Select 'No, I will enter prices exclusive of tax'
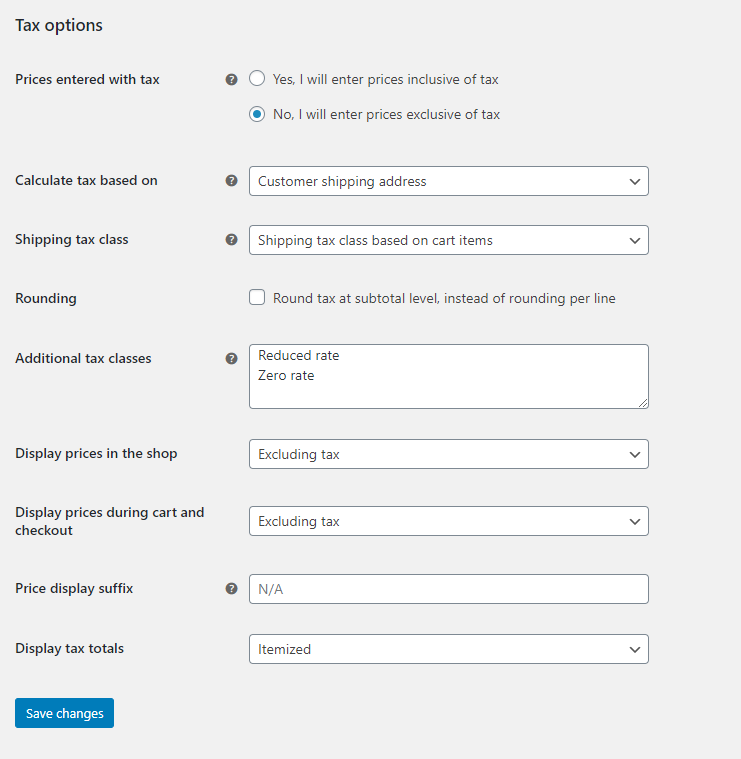 point(257,114)
